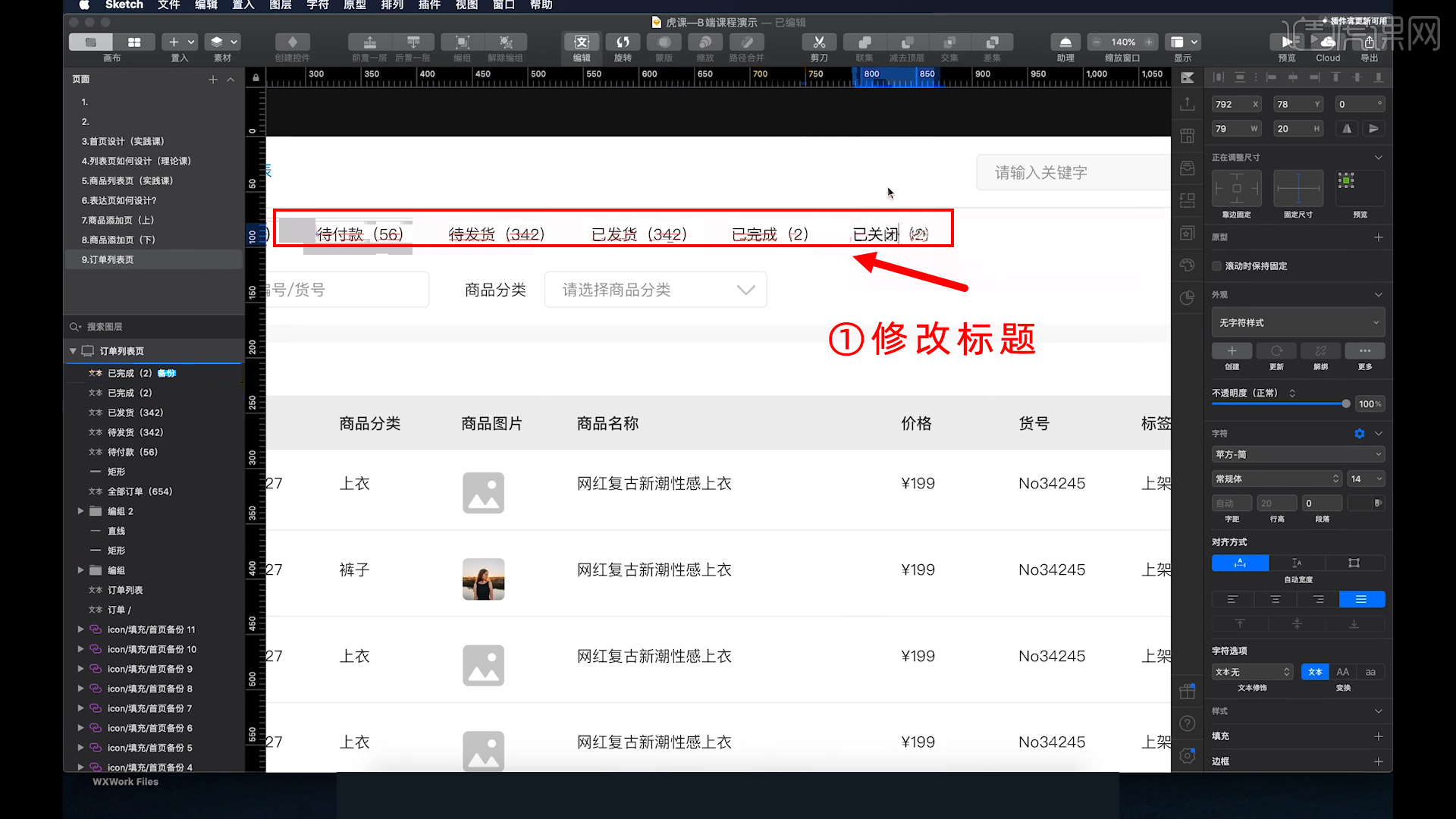Collapse the 订单列表页 artboard triangle
The width and height of the screenshot is (1456, 819).
(73, 351)
